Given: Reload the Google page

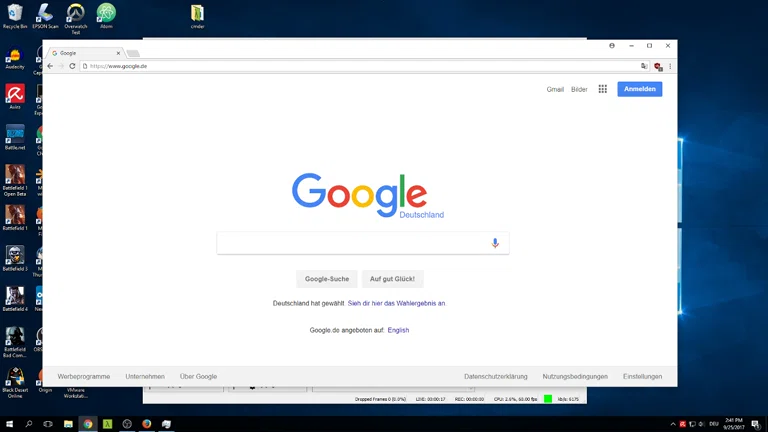Looking at the screenshot, I should [x=72, y=66].
